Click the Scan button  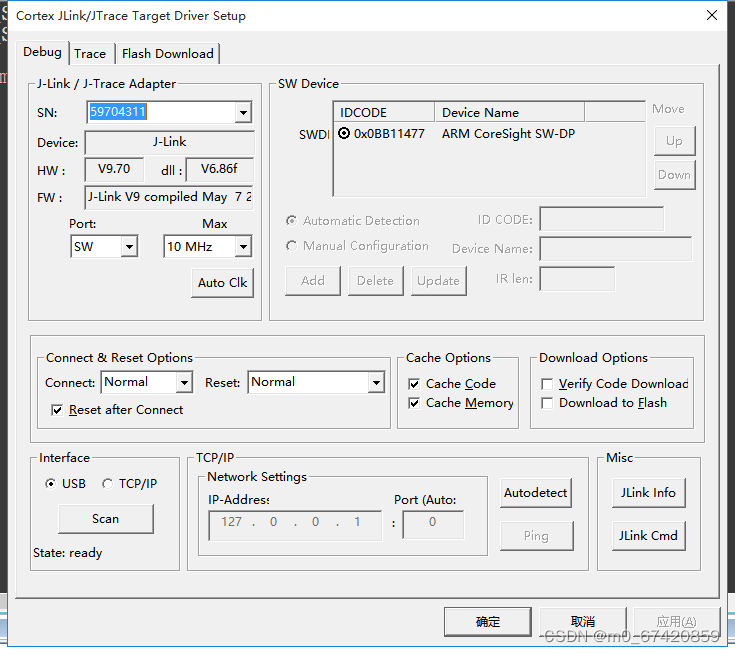[x=106, y=519]
